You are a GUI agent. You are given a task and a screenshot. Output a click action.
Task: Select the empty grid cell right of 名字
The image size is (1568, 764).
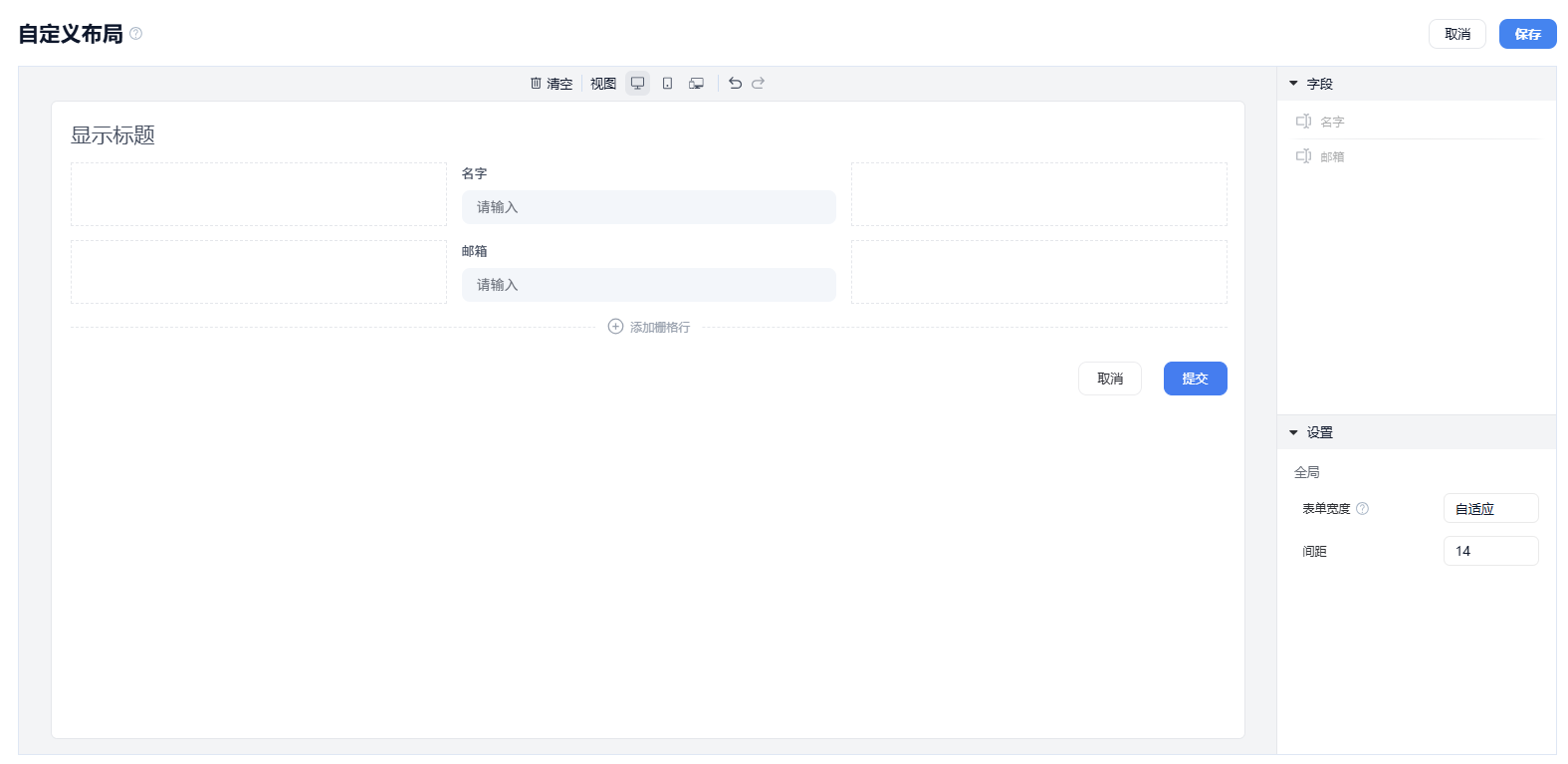[x=1039, y=194]
